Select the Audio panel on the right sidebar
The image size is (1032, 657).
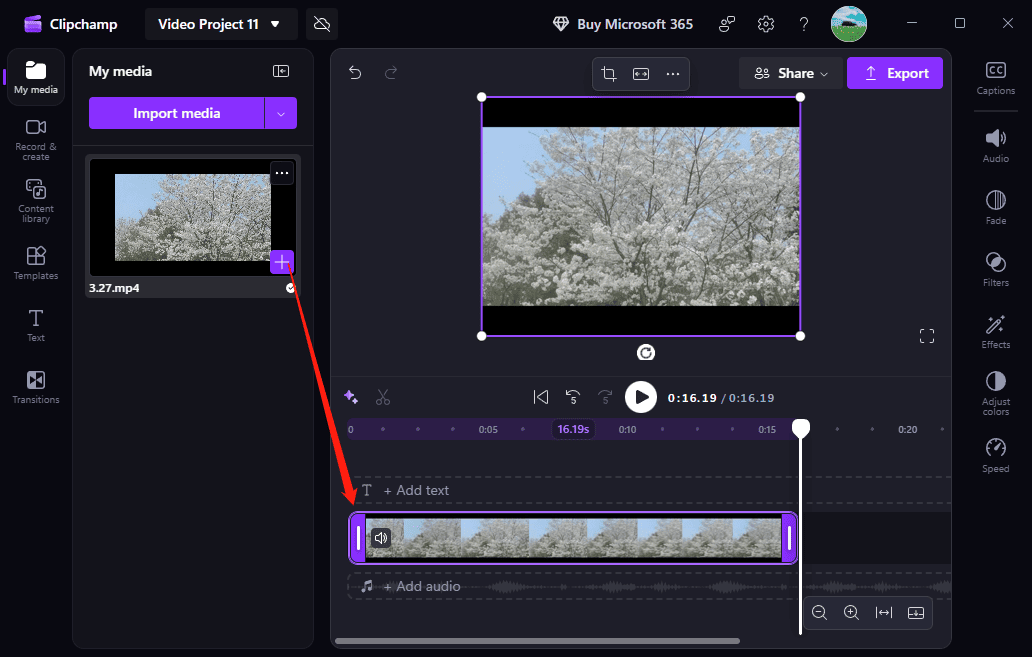pos(995,143)
